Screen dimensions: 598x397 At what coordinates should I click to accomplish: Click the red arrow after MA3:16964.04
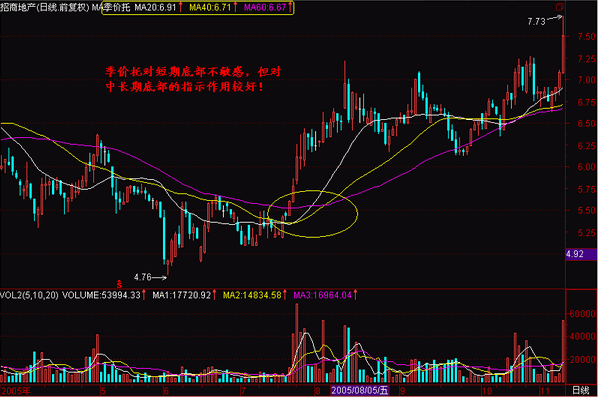[355, 295]
